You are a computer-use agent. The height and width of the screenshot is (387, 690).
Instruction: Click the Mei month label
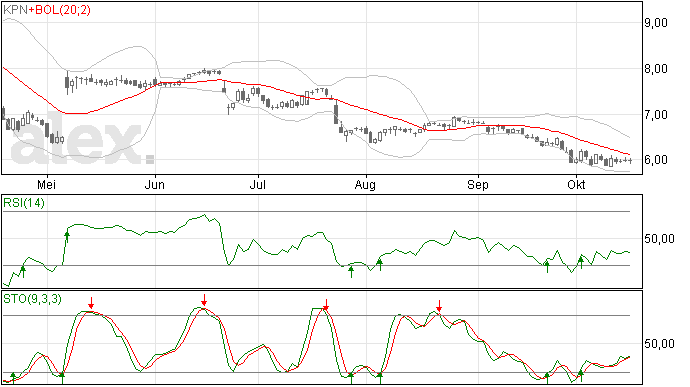46,184
